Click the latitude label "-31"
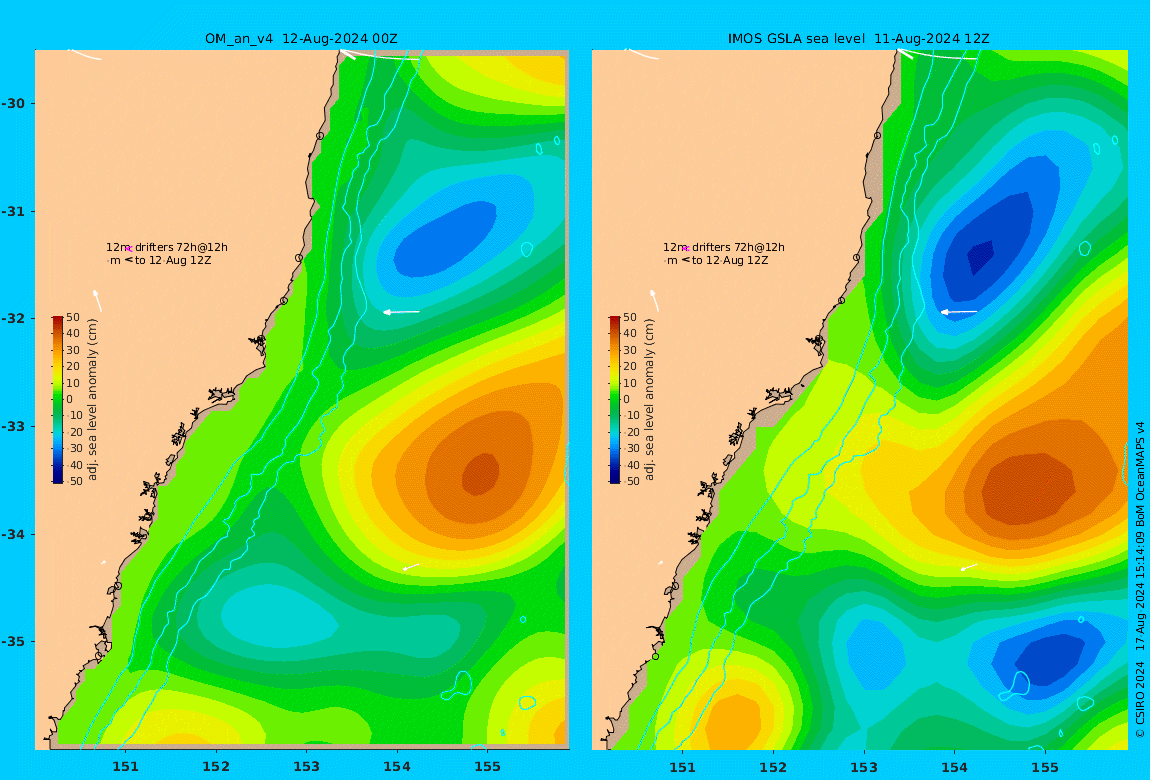1150x780 pixels. coord(13,211)
